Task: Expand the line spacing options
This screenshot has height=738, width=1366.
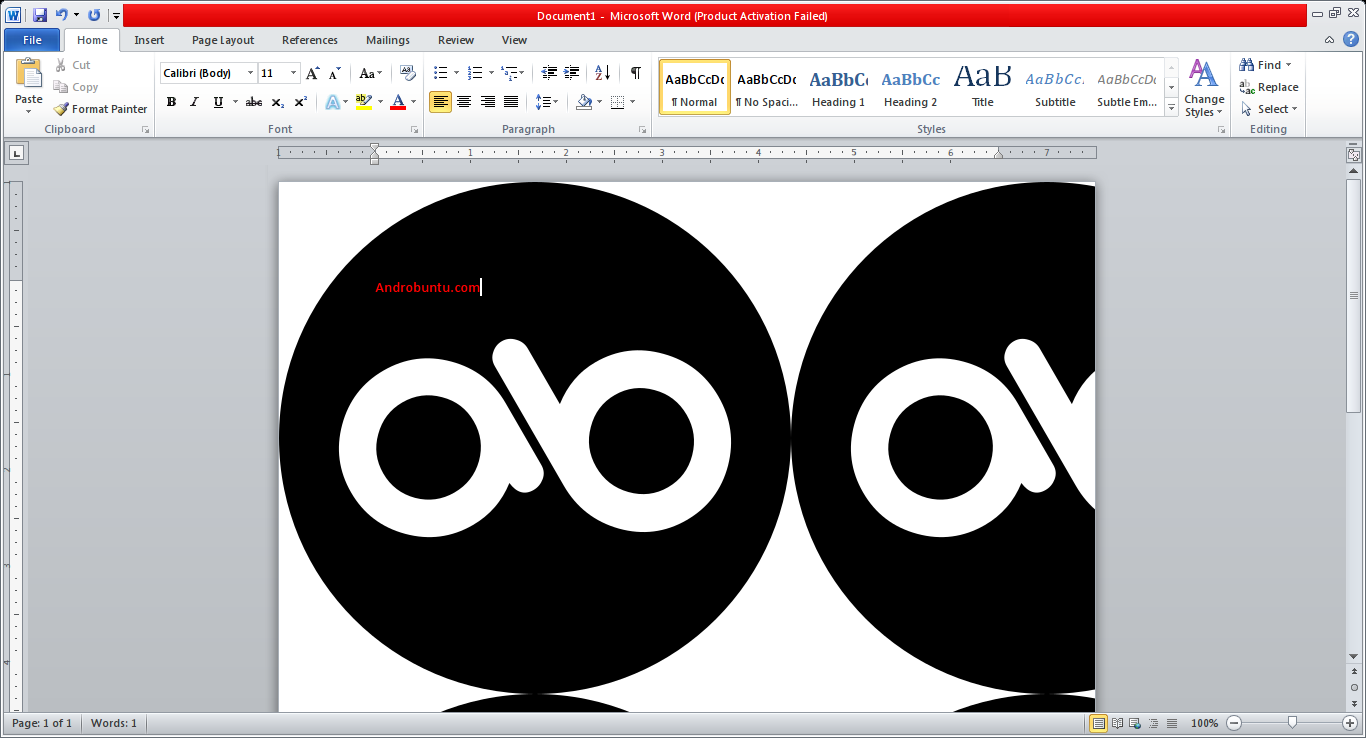Action: (555, 101)
